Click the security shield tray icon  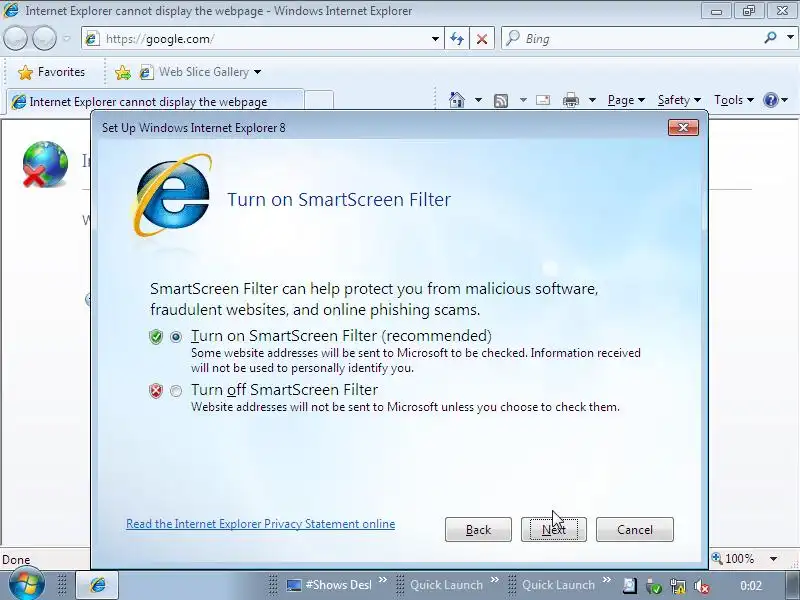click(x=654, y=587)
